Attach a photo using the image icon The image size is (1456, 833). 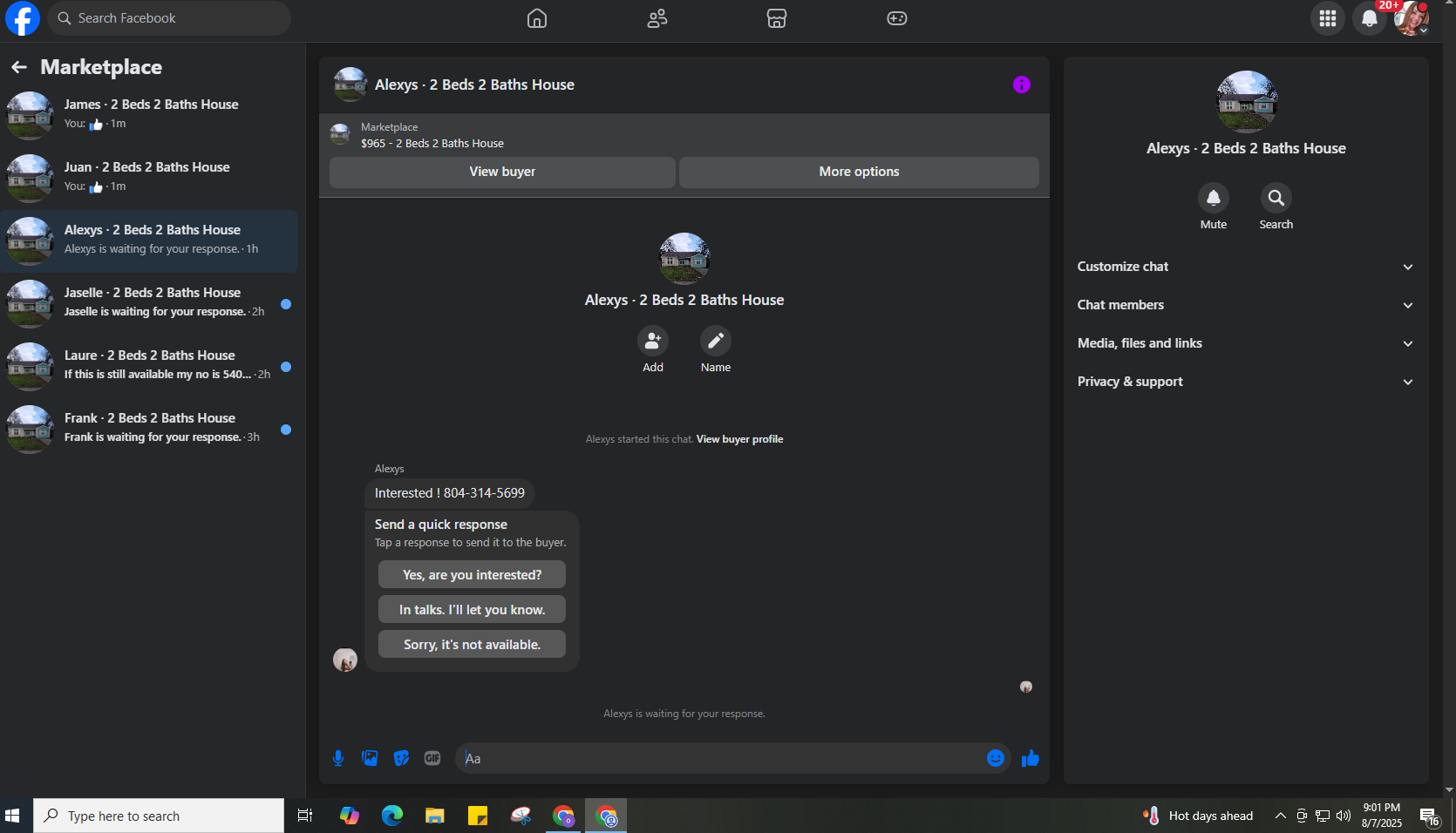click(x=370, y=758)
